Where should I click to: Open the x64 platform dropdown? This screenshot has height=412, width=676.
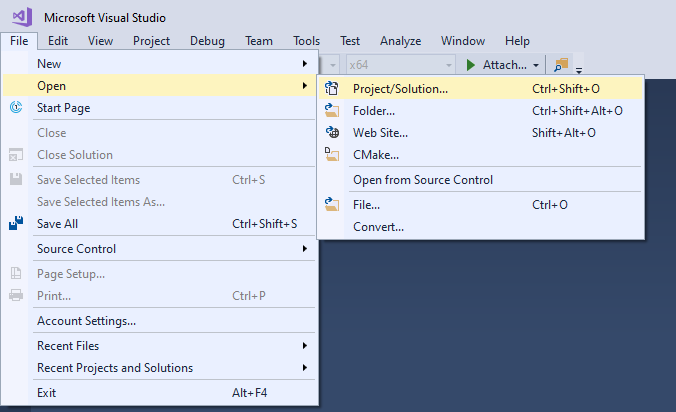tap(400, 65)
